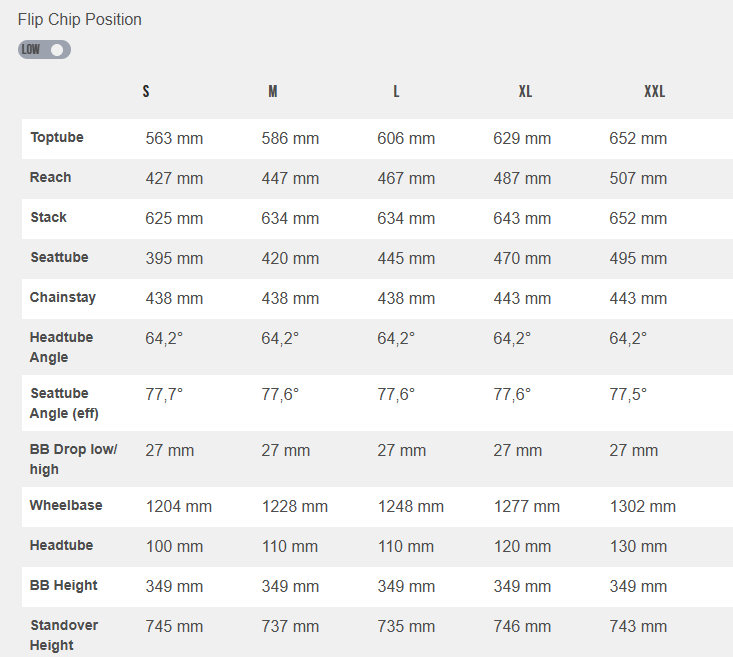This screenshot has width=733, height=657.
Task: Pick the XXL size column header
Action: tap(654, 92)
